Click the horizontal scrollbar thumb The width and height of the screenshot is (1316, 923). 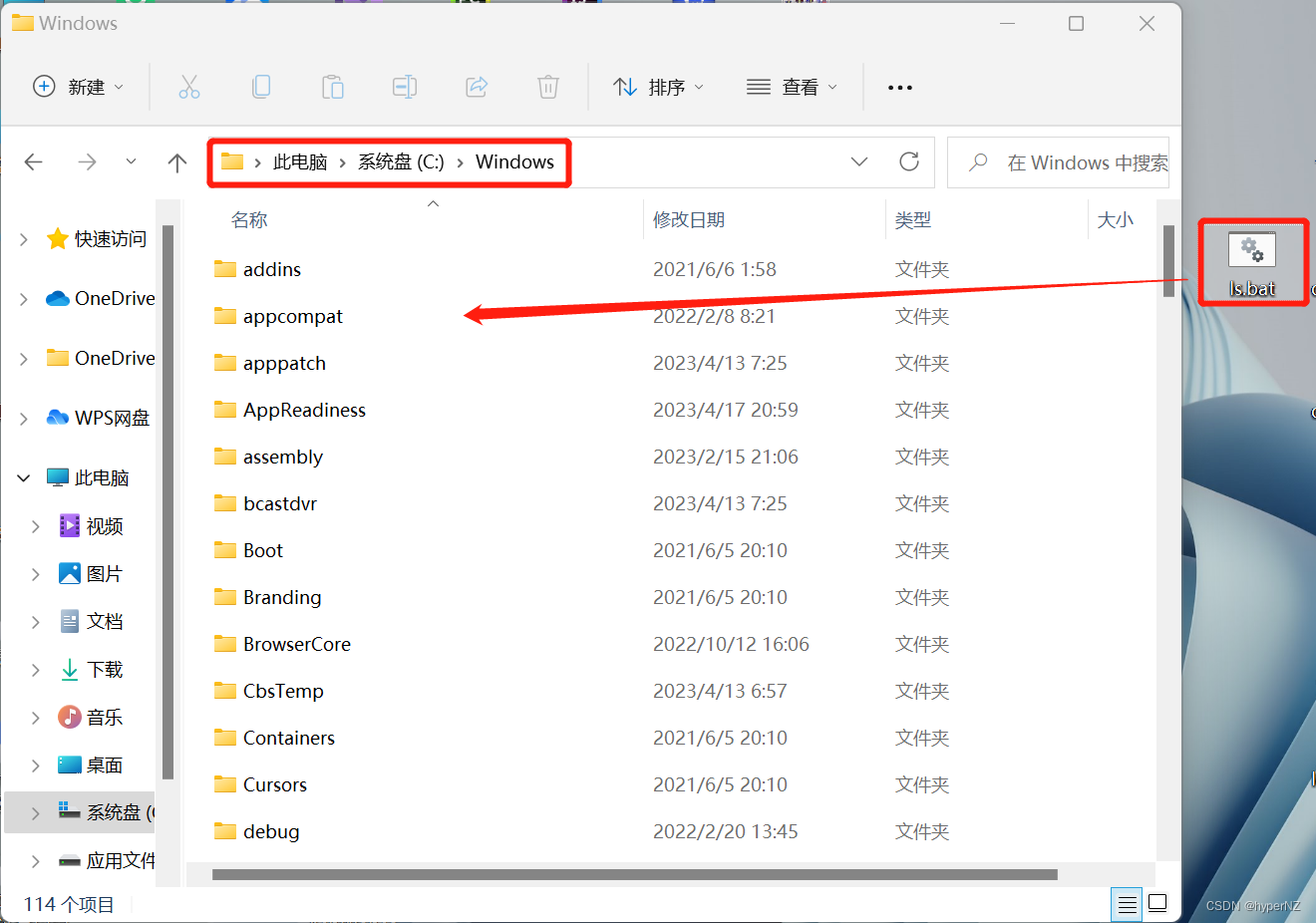click(635, 875)
